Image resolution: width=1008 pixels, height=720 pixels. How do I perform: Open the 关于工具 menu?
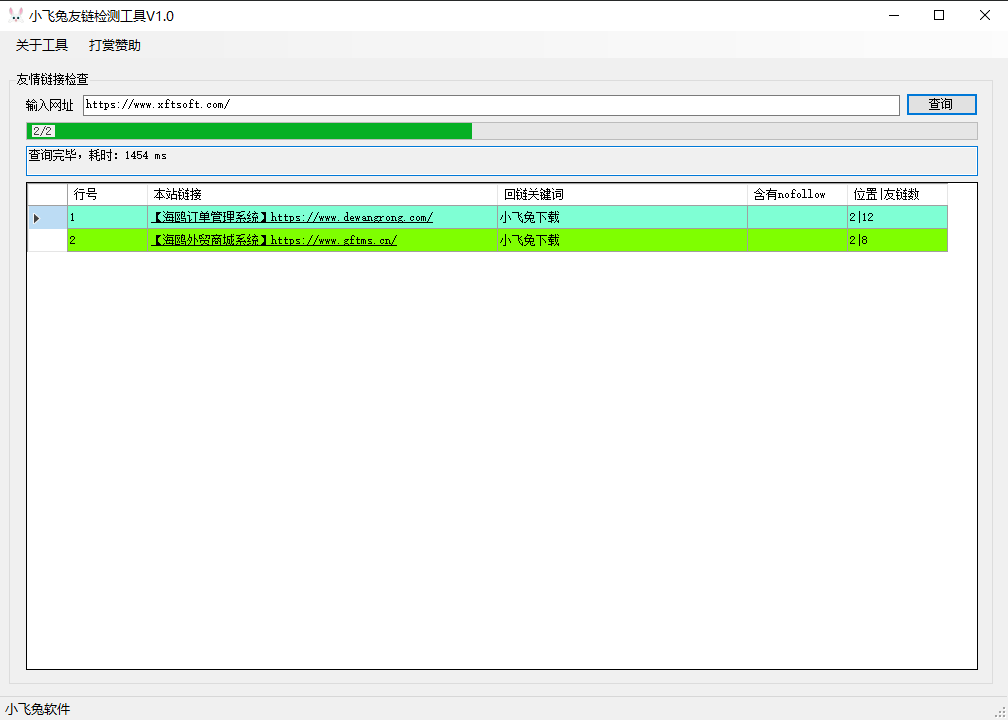[42, 45]
